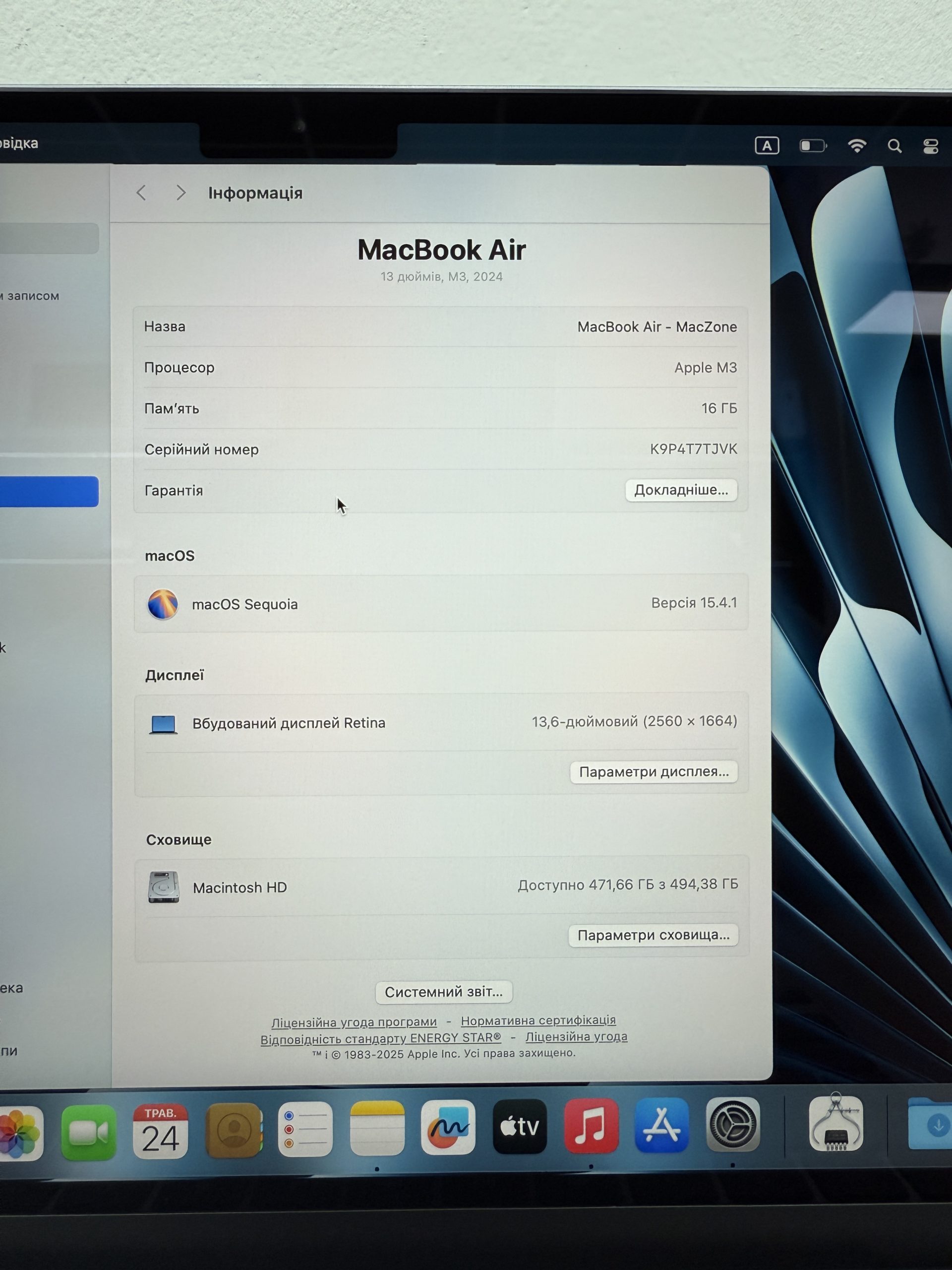
Task: Open System Information chip icon in Dock
Action: click(x=836, y=1123)
